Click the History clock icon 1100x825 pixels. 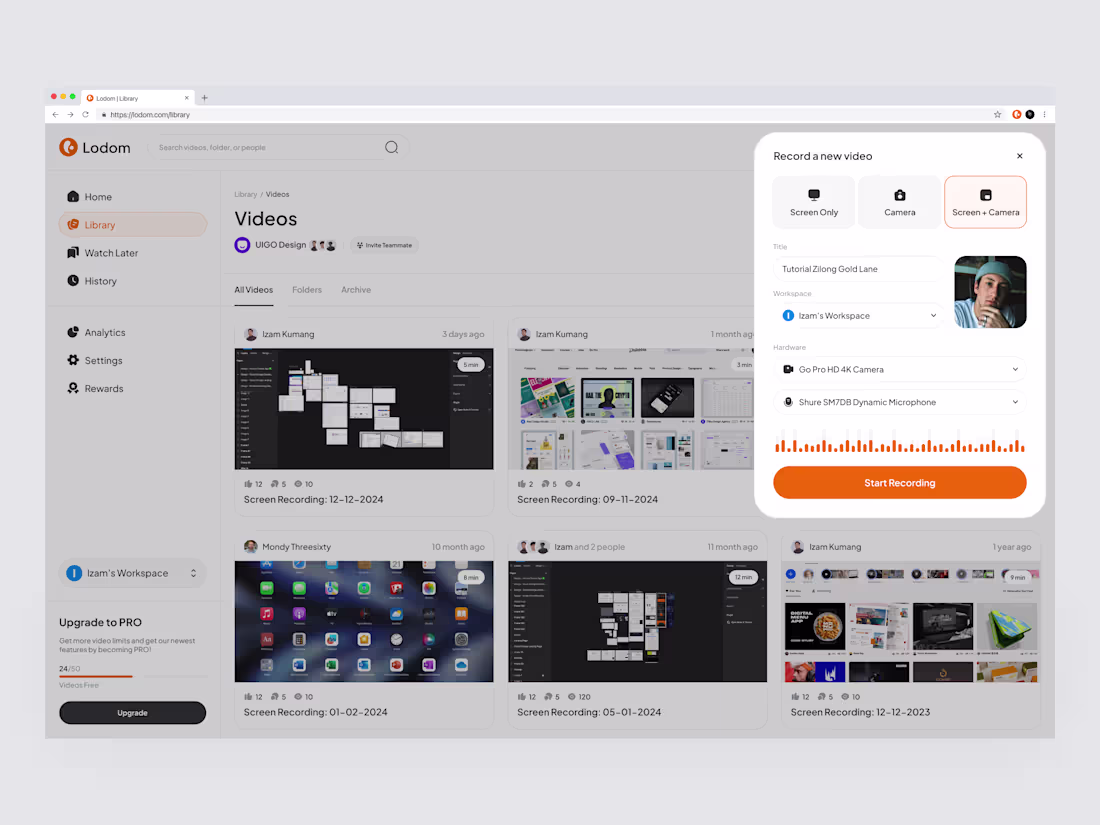[x=74, y=281]
